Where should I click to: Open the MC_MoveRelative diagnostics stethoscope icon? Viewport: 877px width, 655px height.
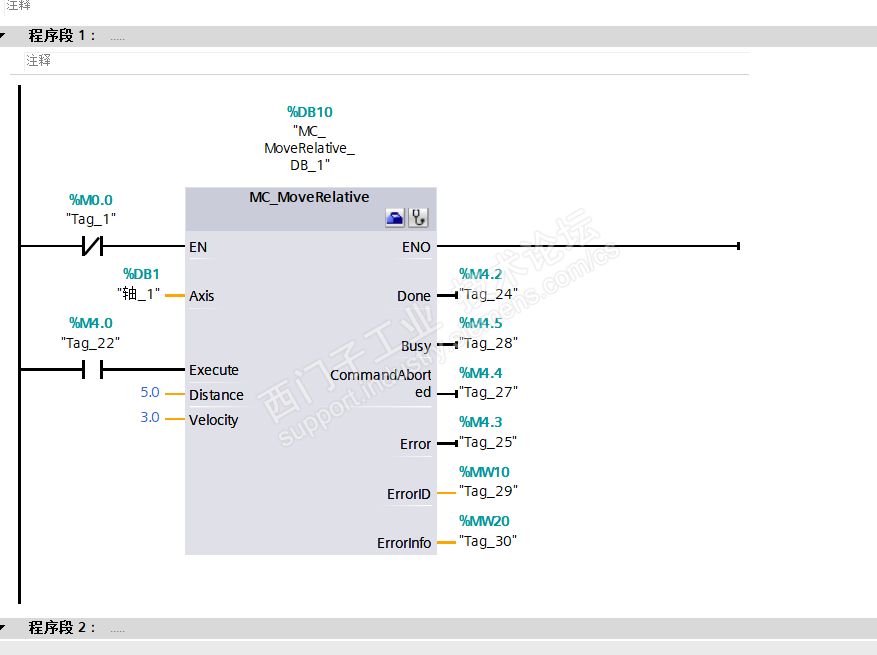coord(418,218)
